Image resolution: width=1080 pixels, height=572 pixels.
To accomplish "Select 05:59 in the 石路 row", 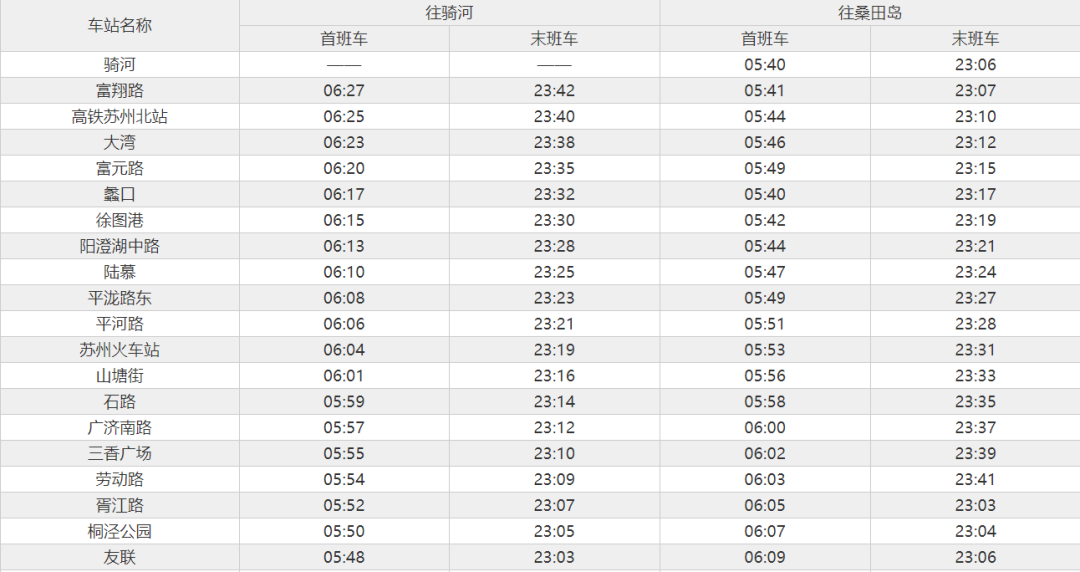I will pyautogui.click(x=344, y=402).
